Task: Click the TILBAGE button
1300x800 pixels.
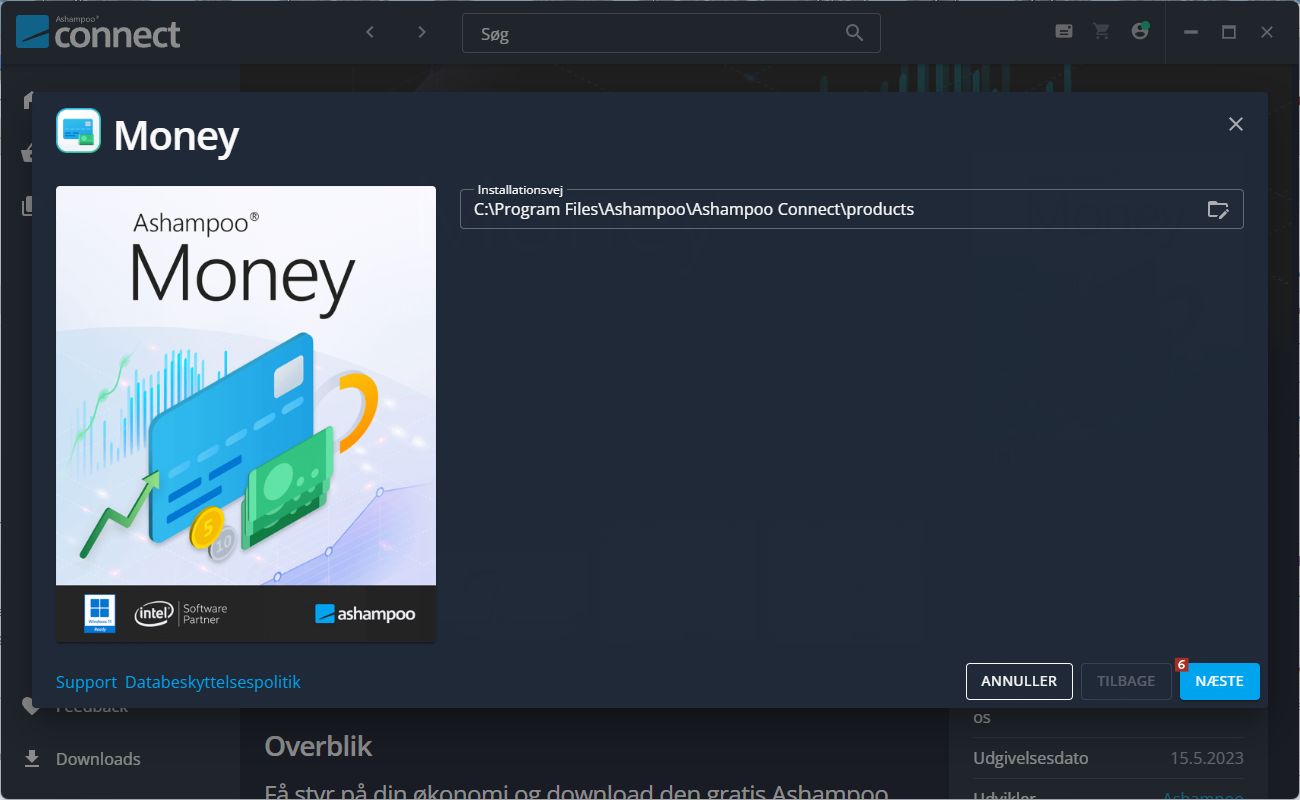Action: coord(1125,681)
